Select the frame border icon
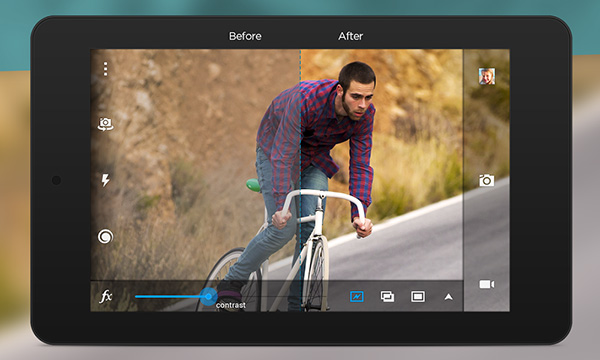 (417, 296)
